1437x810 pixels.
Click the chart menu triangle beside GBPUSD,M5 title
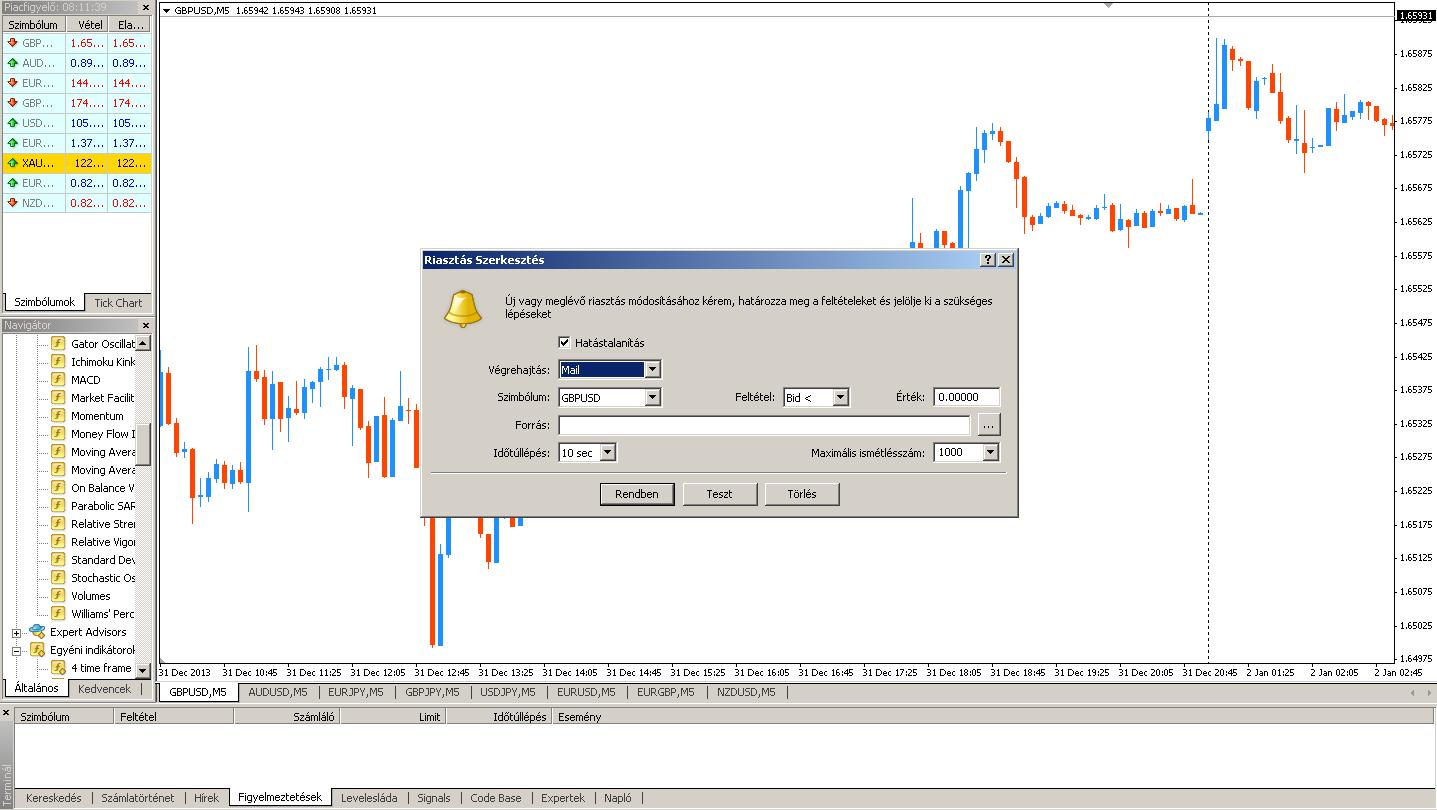166,10
